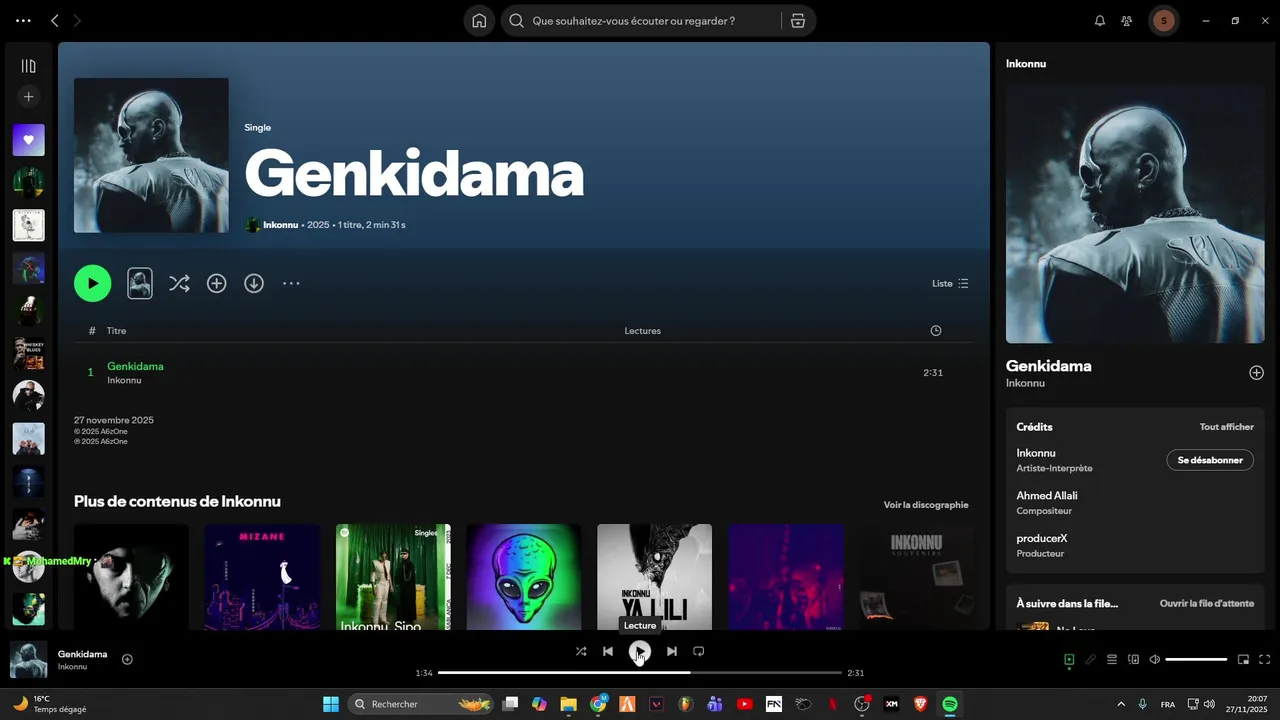Click the producerX credit
The image size is (1280, 720).
(1042, 538)
